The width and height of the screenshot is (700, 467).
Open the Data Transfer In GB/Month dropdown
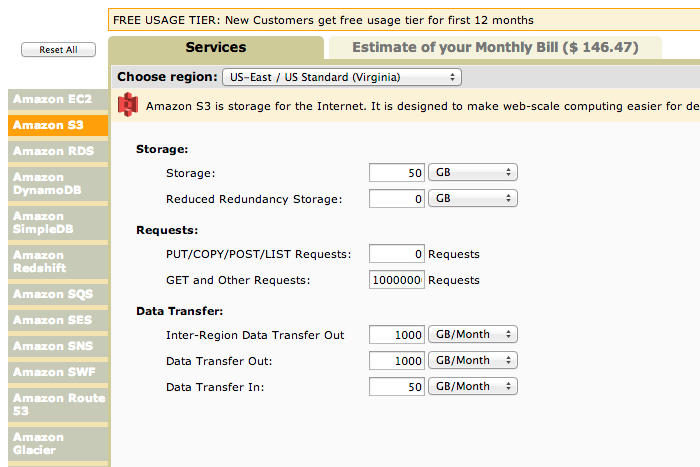(x=473, y=386)
